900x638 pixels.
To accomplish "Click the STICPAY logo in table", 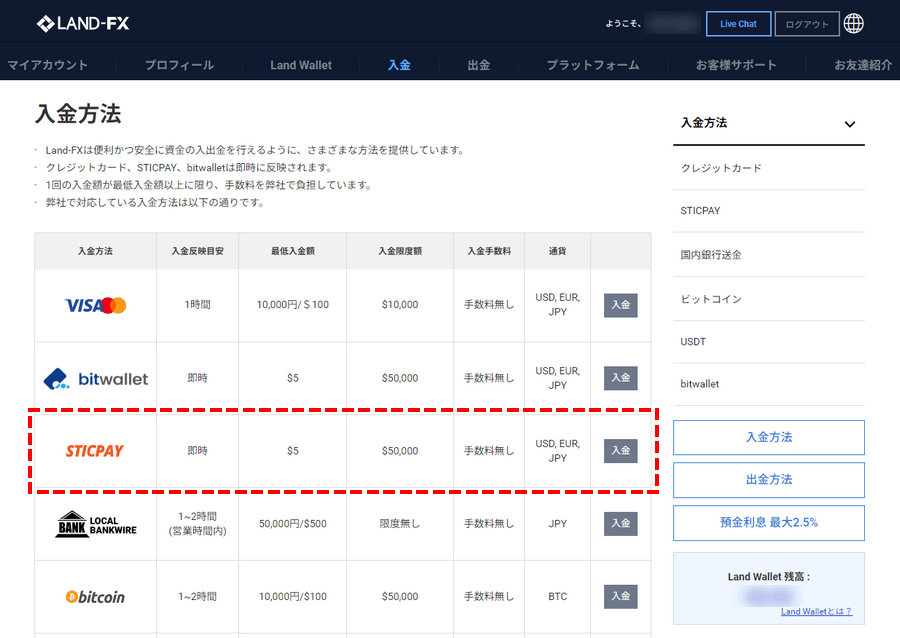I will (x=95, y=451).
